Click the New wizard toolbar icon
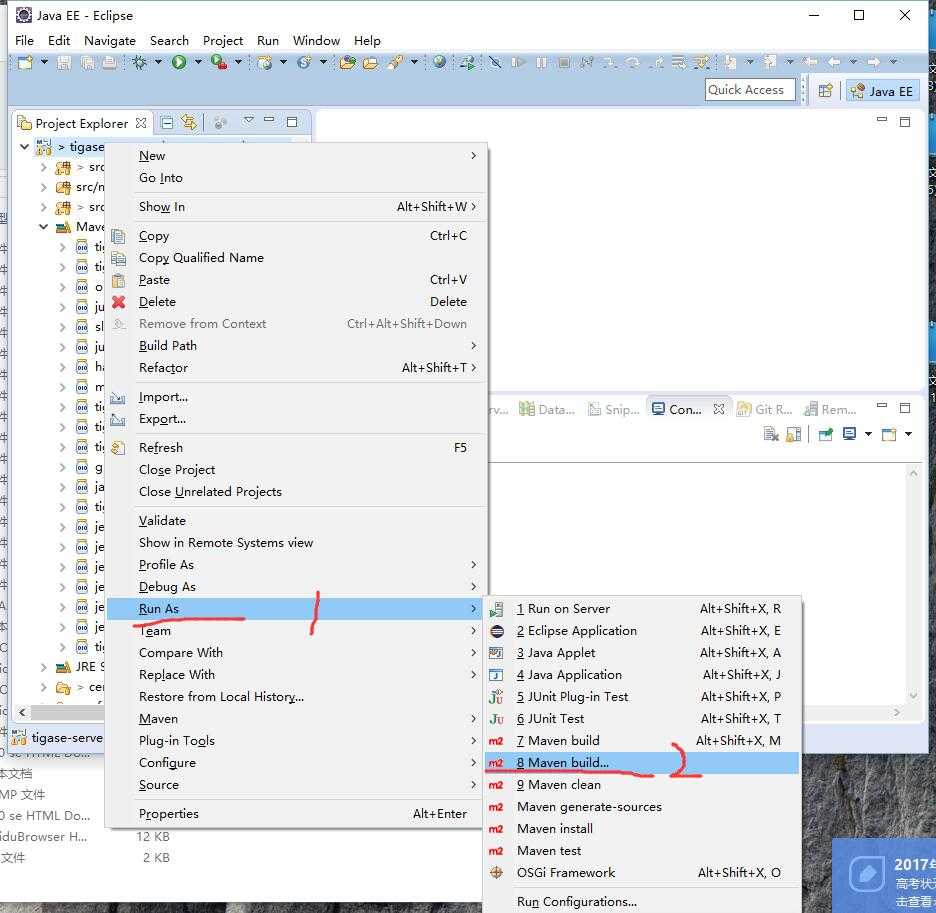Image resolution: width=936 pixels, height=913 pixels. point(25,62)
